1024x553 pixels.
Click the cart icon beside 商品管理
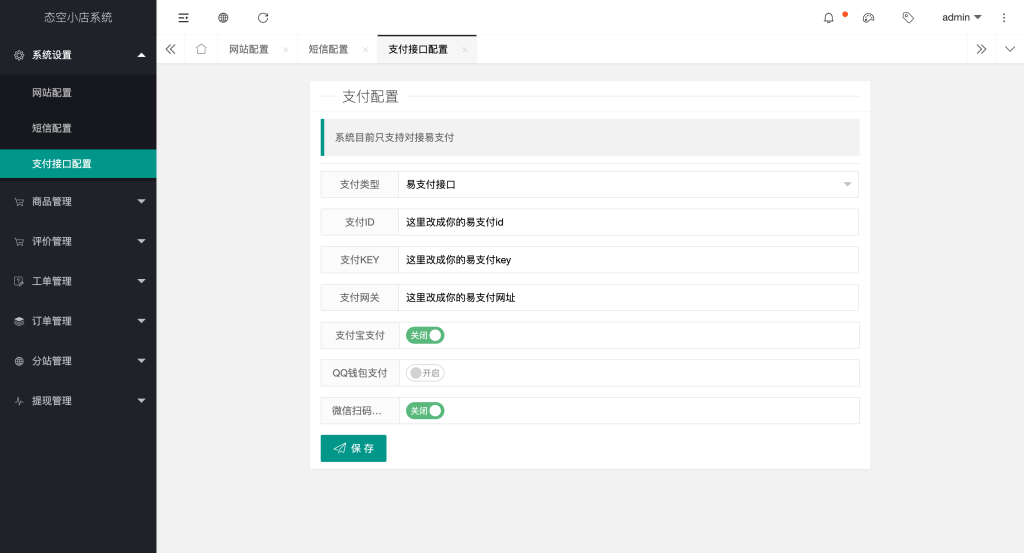click(x=19, y=202)
